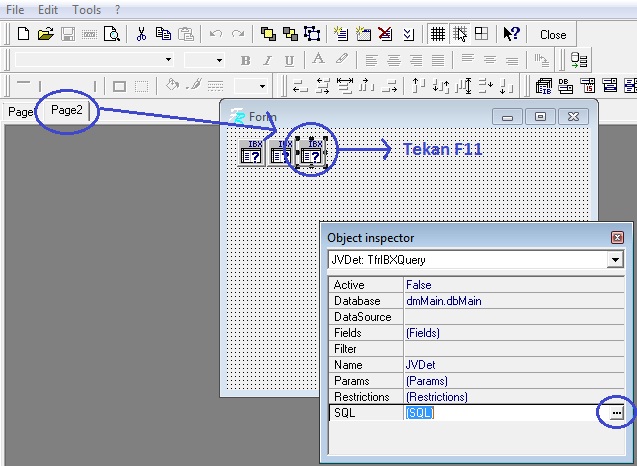Apply all frame lines rectangle button
The width and height of the screenshot is (637, 466).
click(119, 86)
